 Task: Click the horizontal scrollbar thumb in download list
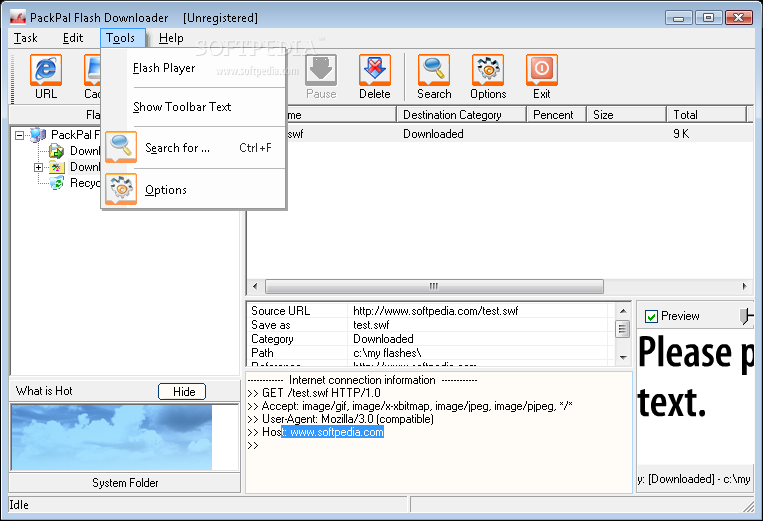[434, 286]
